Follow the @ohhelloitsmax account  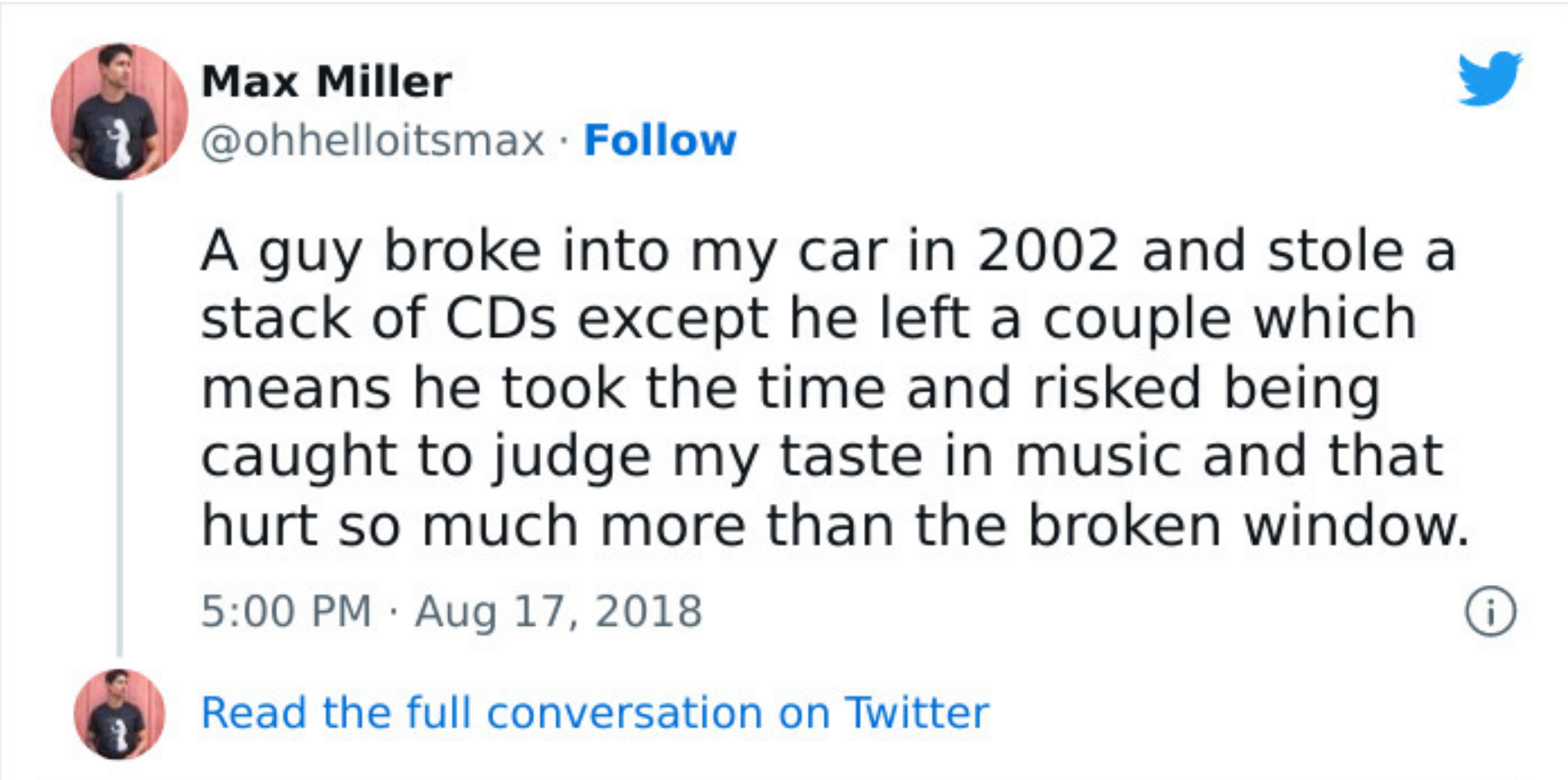pyautogui.click(x=660, y=141)
